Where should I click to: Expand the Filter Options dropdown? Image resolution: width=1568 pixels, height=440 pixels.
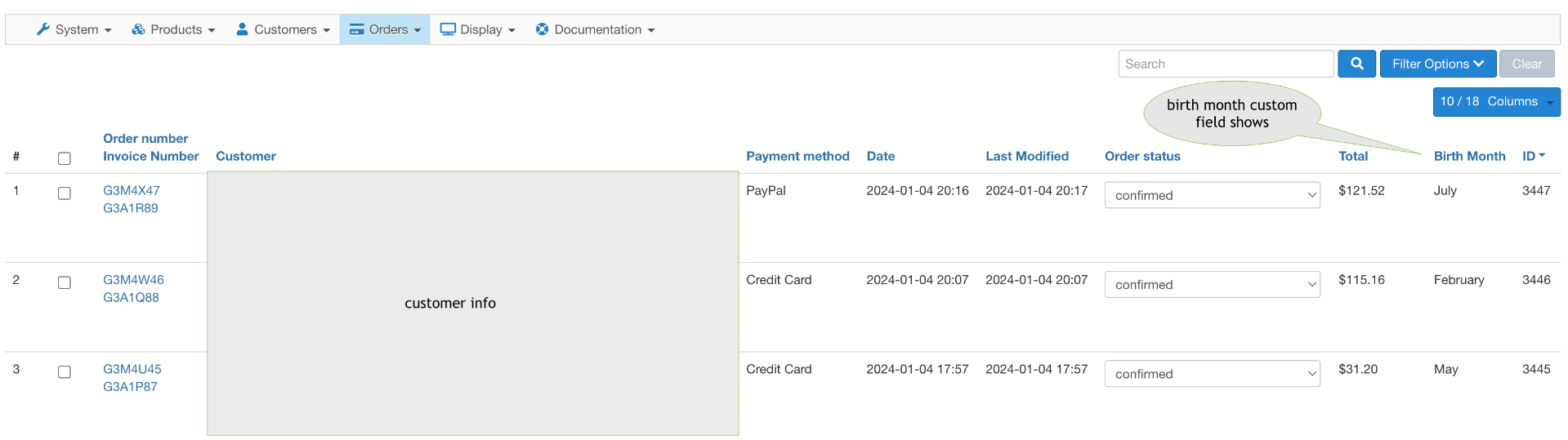coord(1437,64)
